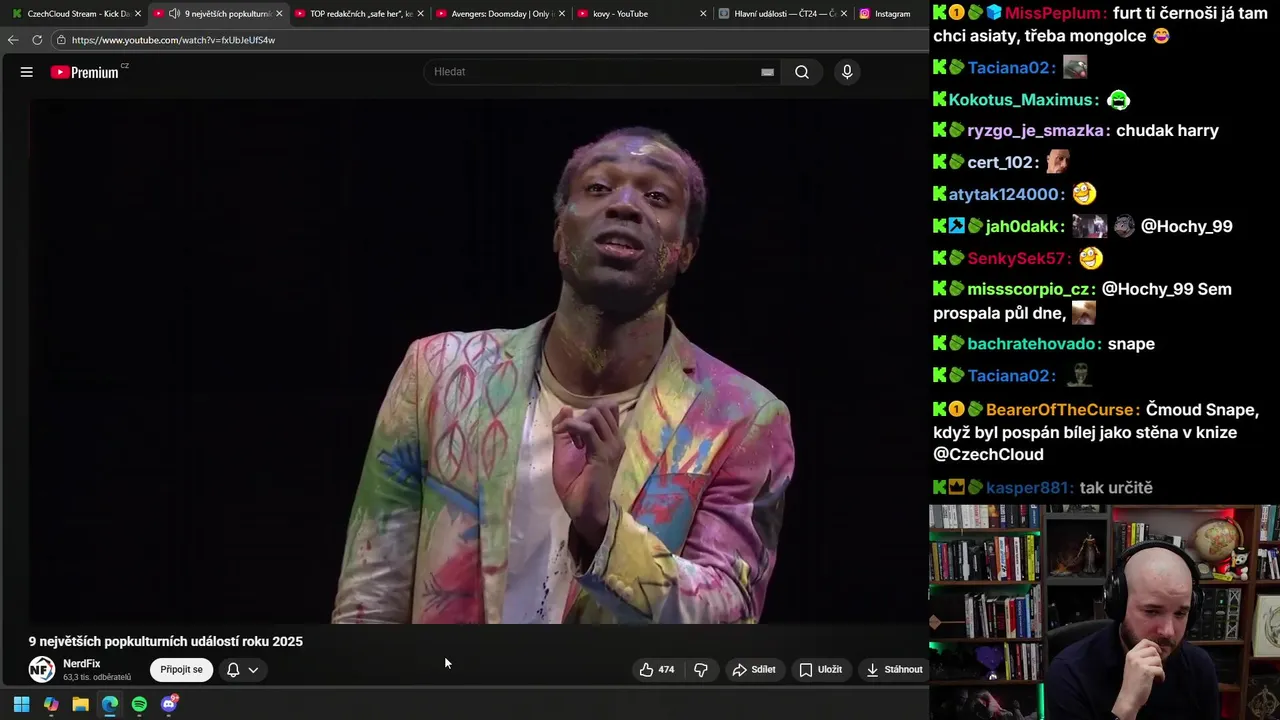Open the NerdFix channel name link
This screenshot has height=720, width=1280.
pos(82,663)
